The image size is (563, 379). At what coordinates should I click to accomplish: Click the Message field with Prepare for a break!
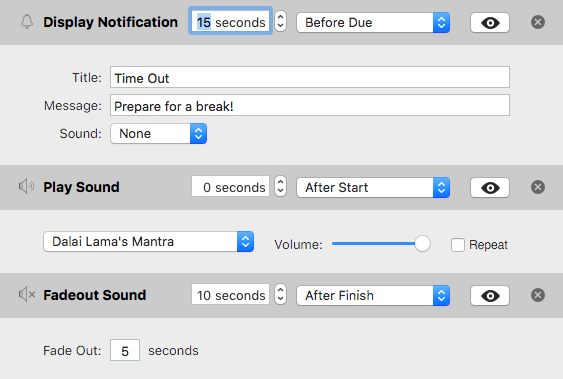(x=310, y=105)
